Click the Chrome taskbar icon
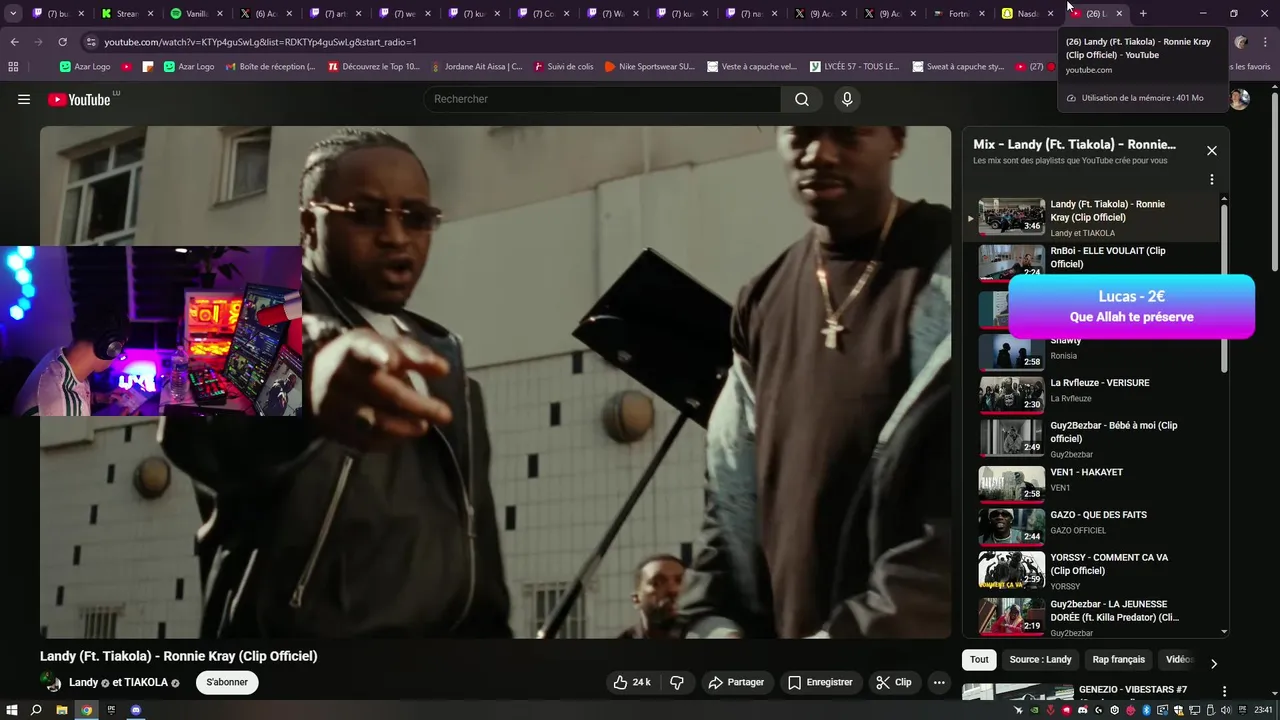 [86, 710]
